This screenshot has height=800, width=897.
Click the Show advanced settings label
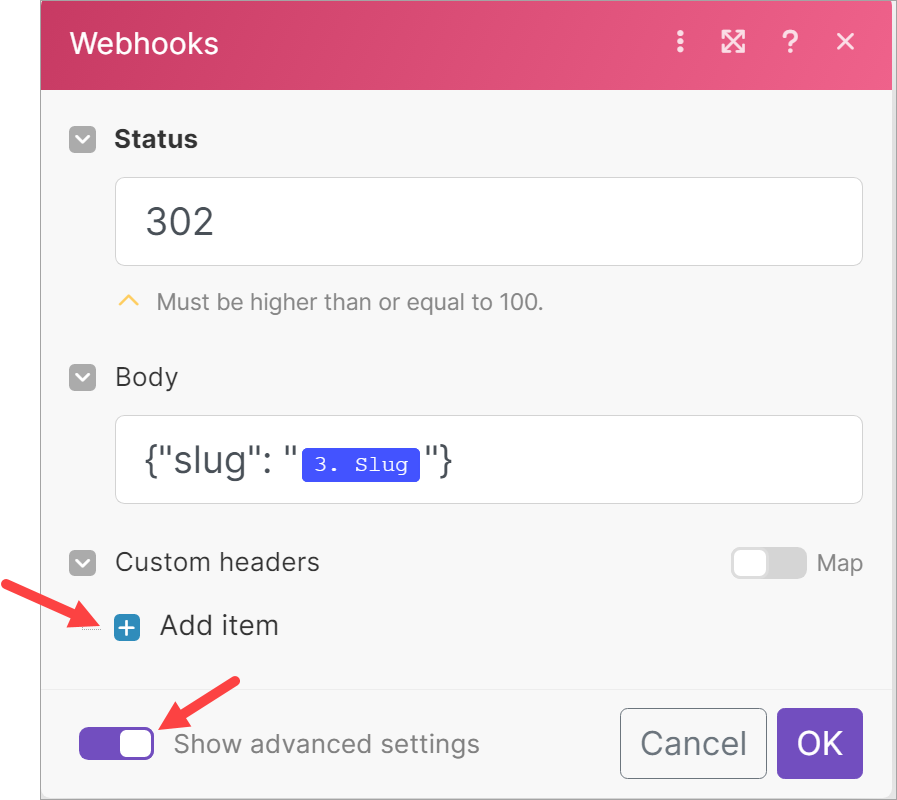click(327, 744)
